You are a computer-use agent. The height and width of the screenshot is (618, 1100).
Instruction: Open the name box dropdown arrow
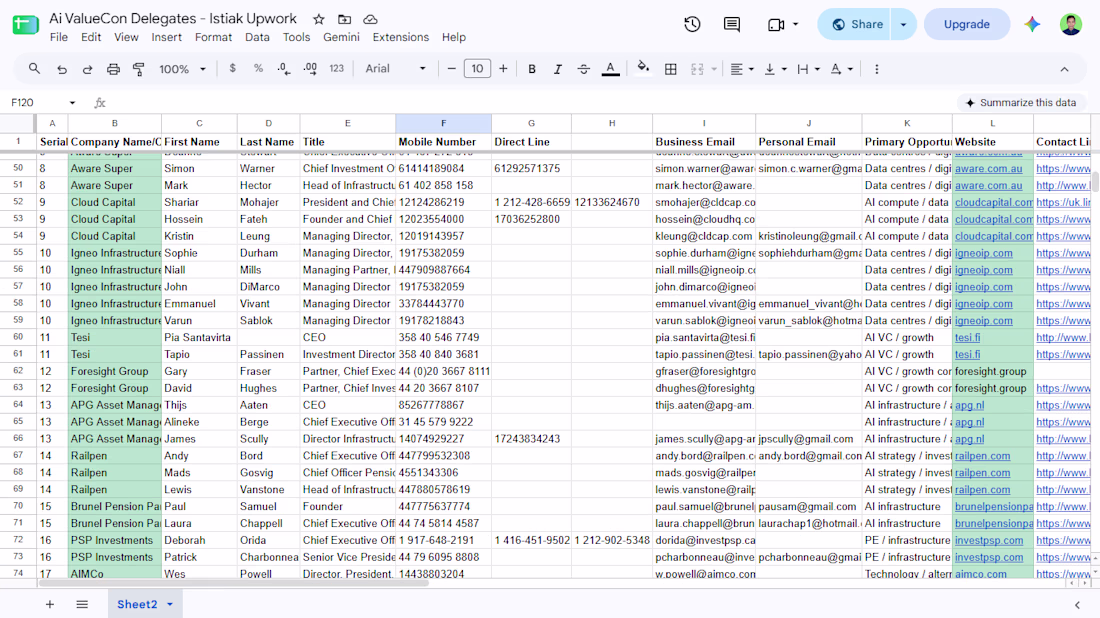72,102
